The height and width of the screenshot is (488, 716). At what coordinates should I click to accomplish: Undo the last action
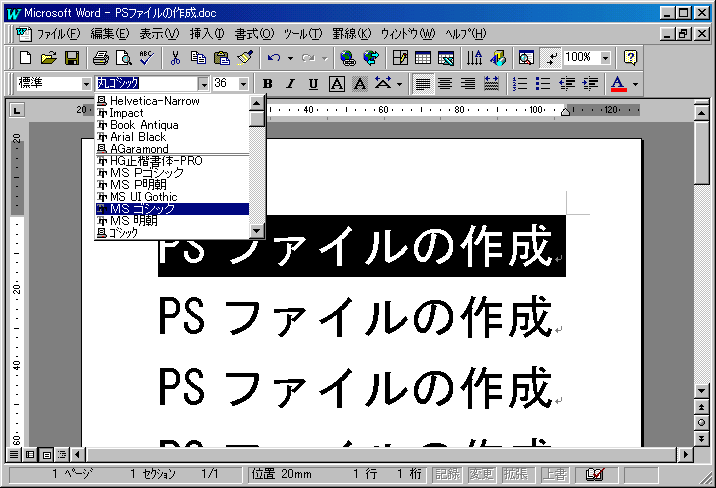tap(274, 58)
